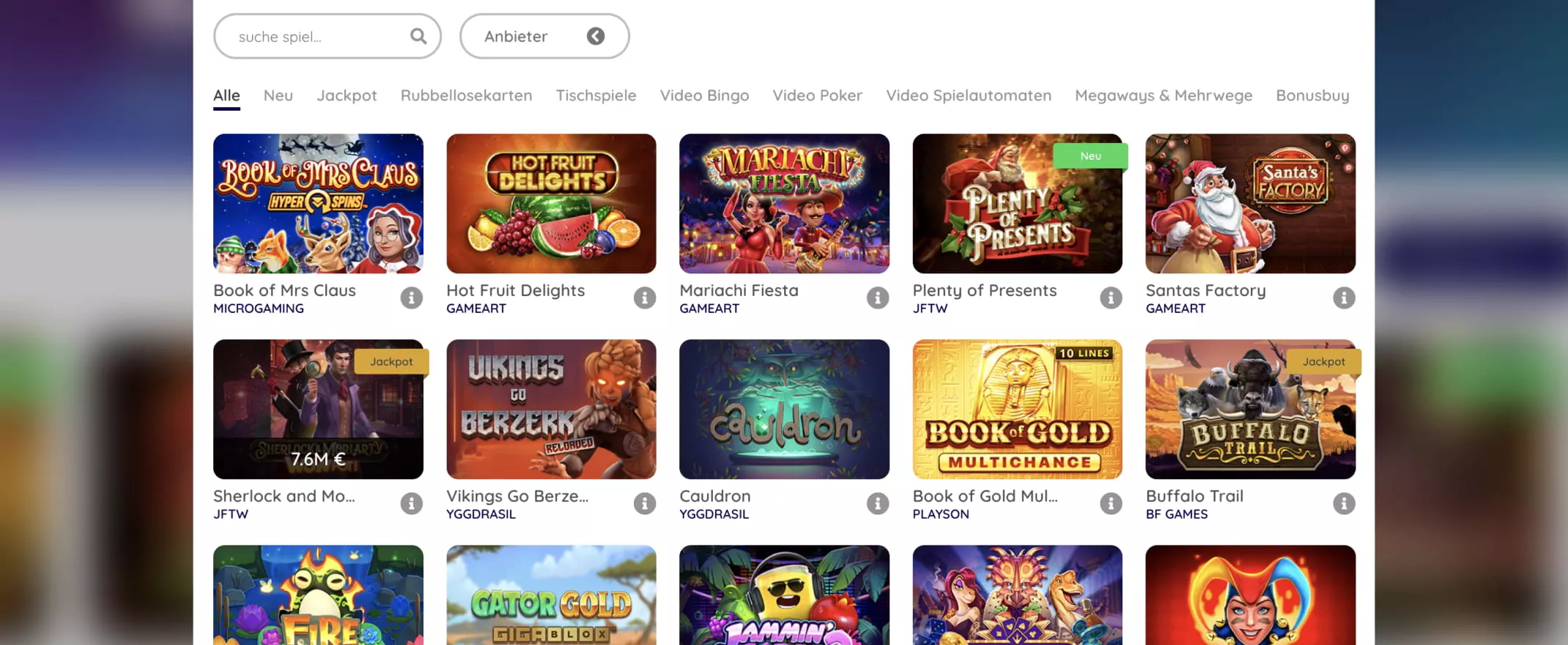Open info for Buffalo Trail
Image resolution: width=1568 pixels, height=645 pixels.
[x=1344, y=504]
